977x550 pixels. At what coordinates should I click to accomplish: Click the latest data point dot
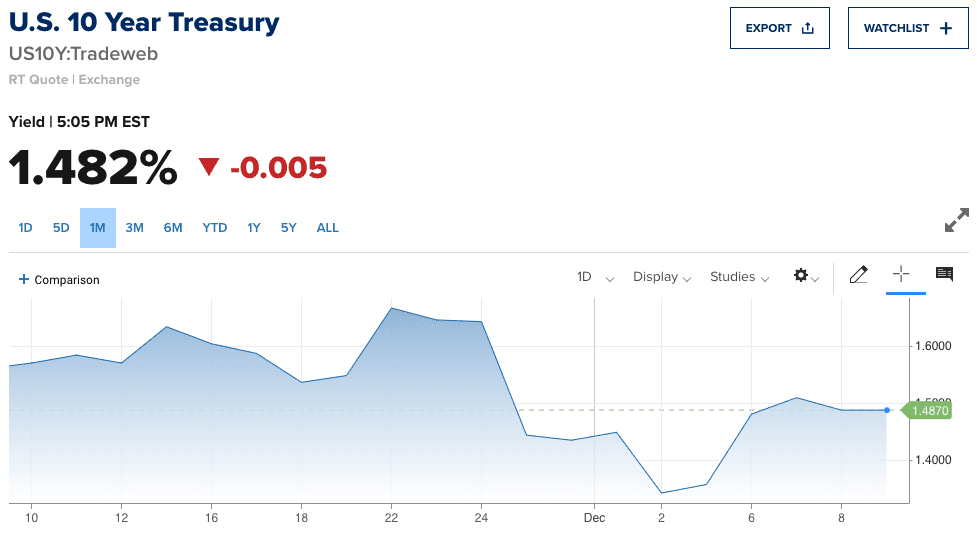887,410
